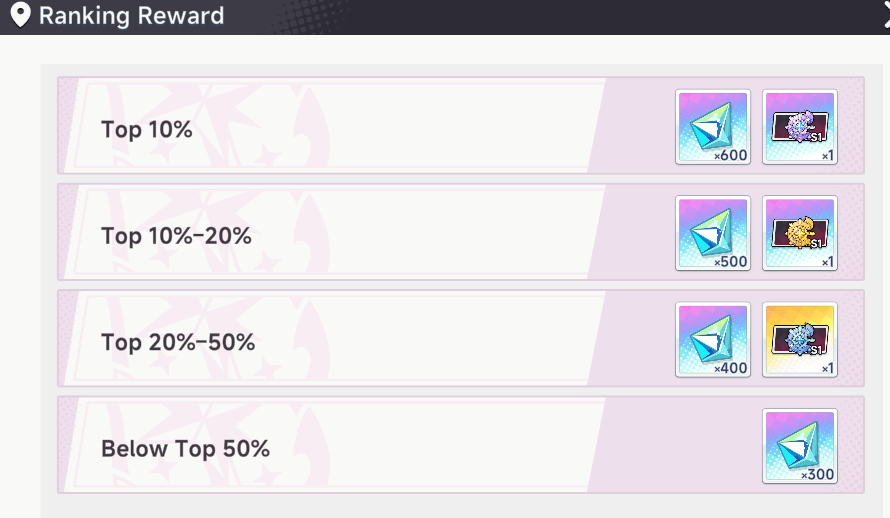Click the ×400 quantity text
890x518 pixels.
pyautogui.click(x=730, y=368)
